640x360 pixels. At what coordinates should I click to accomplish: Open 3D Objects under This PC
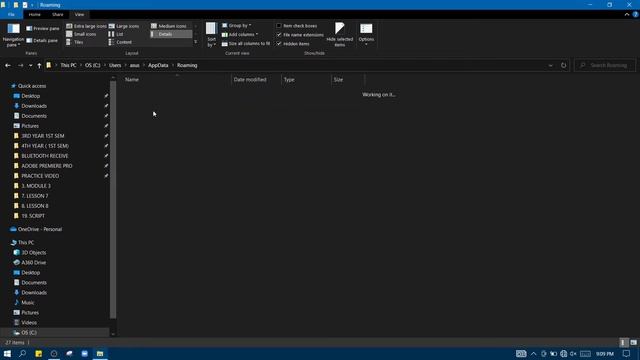pos(33,253)
